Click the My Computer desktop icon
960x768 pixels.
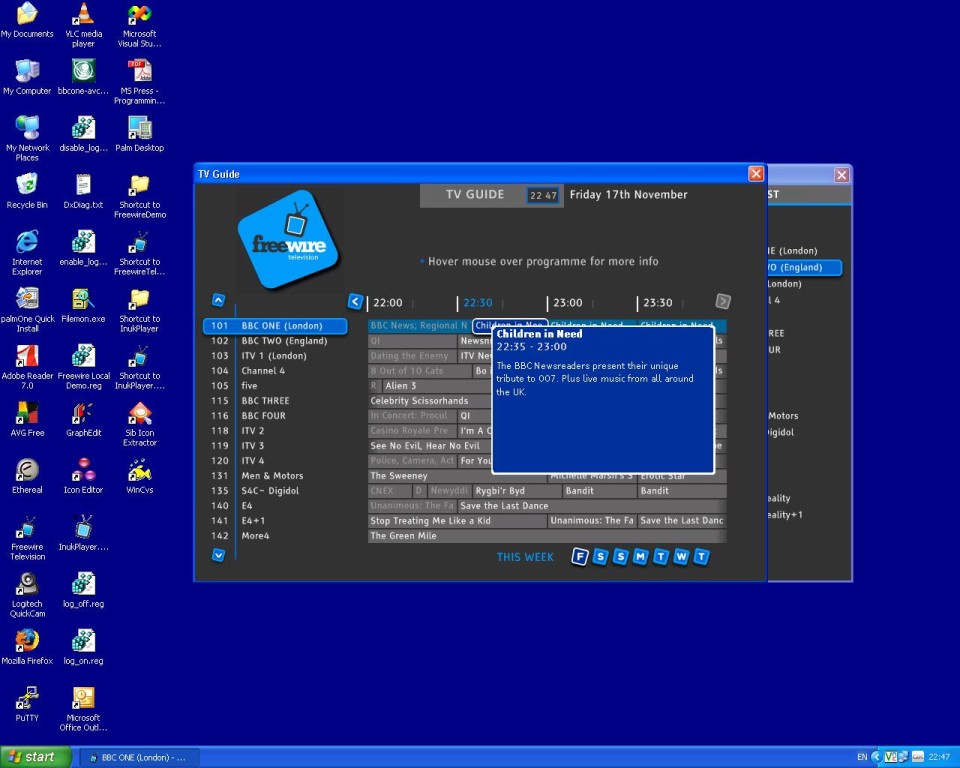coord(28,77)
